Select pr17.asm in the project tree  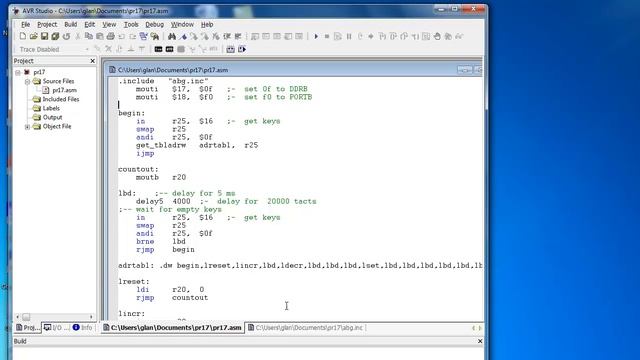point(64,90)
